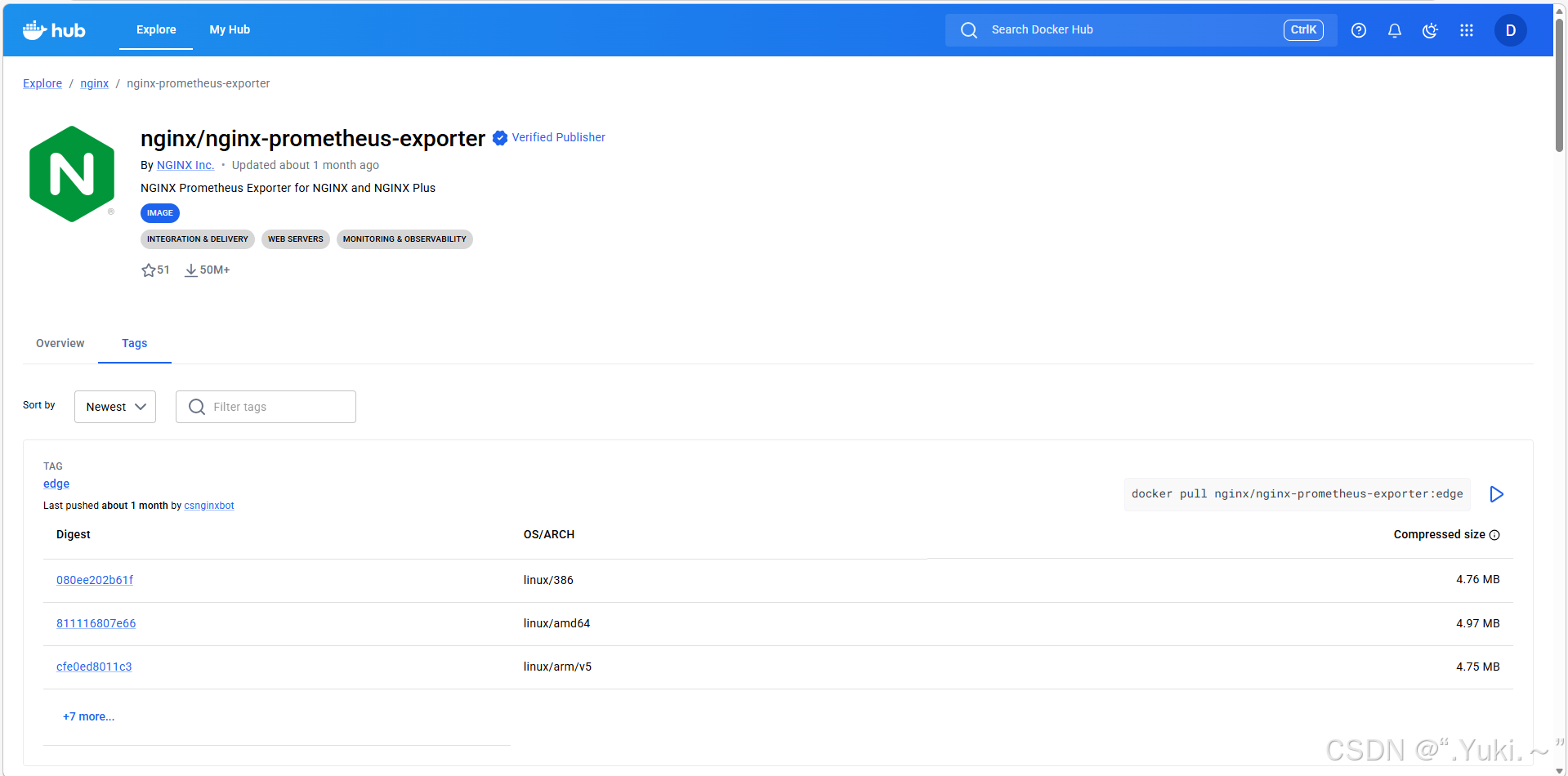Click the linux/arm/v5 OS/ARCH cell
The height and width of the screenshot is (776, 1568).
pos(557,667)
